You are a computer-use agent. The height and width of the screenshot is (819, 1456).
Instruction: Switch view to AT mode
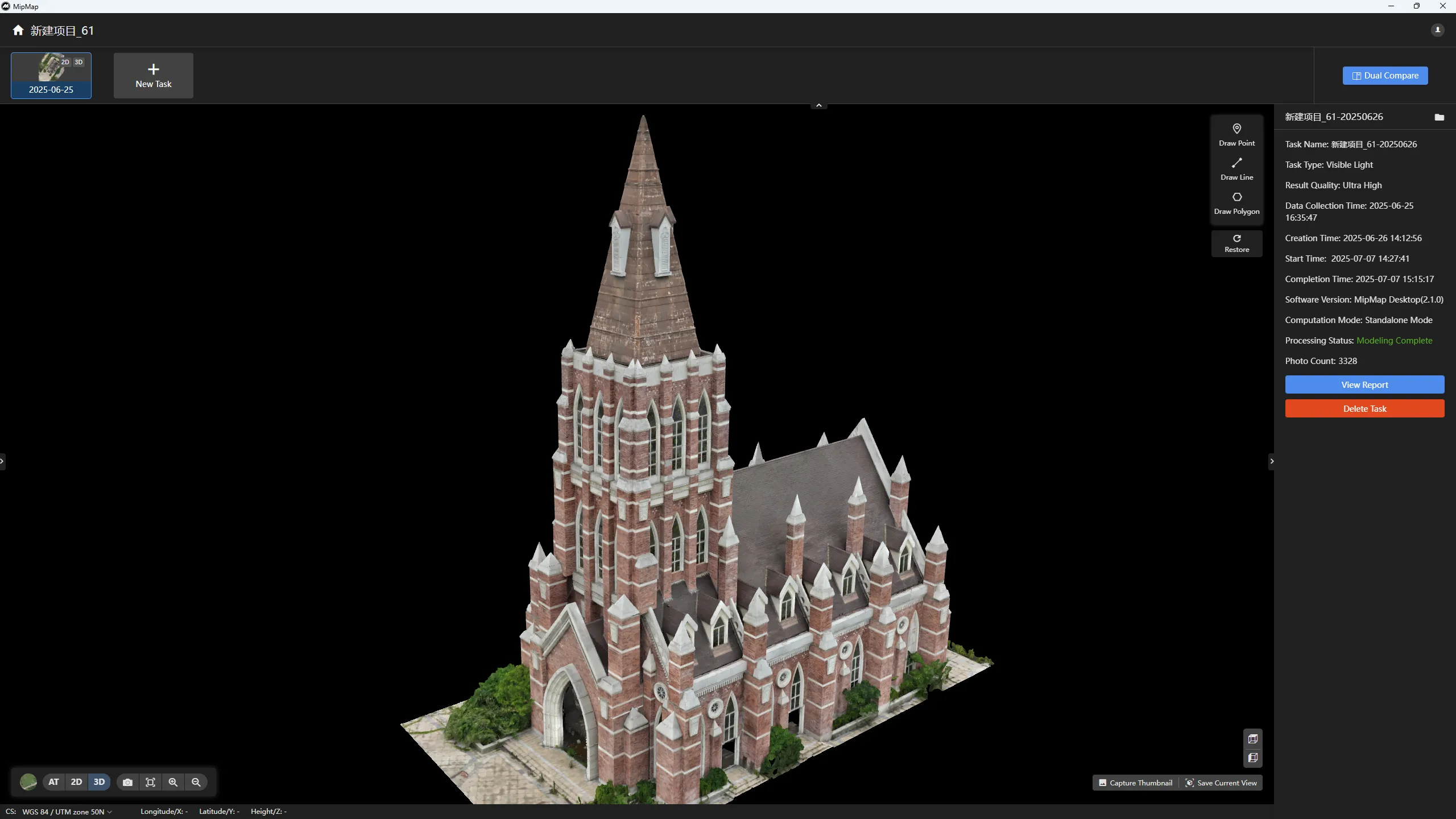53,782
